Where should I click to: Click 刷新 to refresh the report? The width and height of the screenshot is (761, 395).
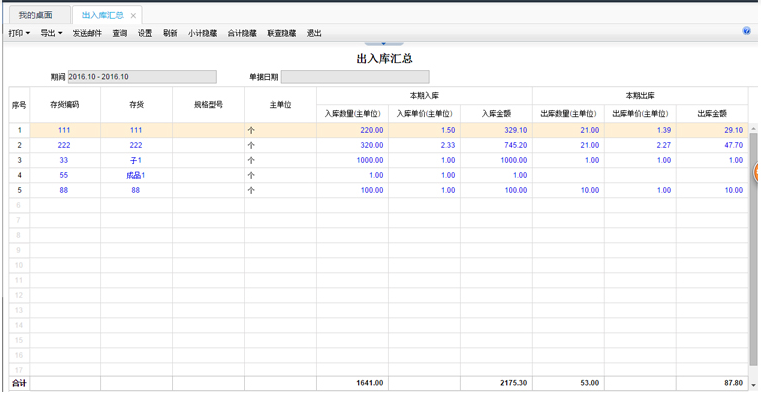(170, 33)
